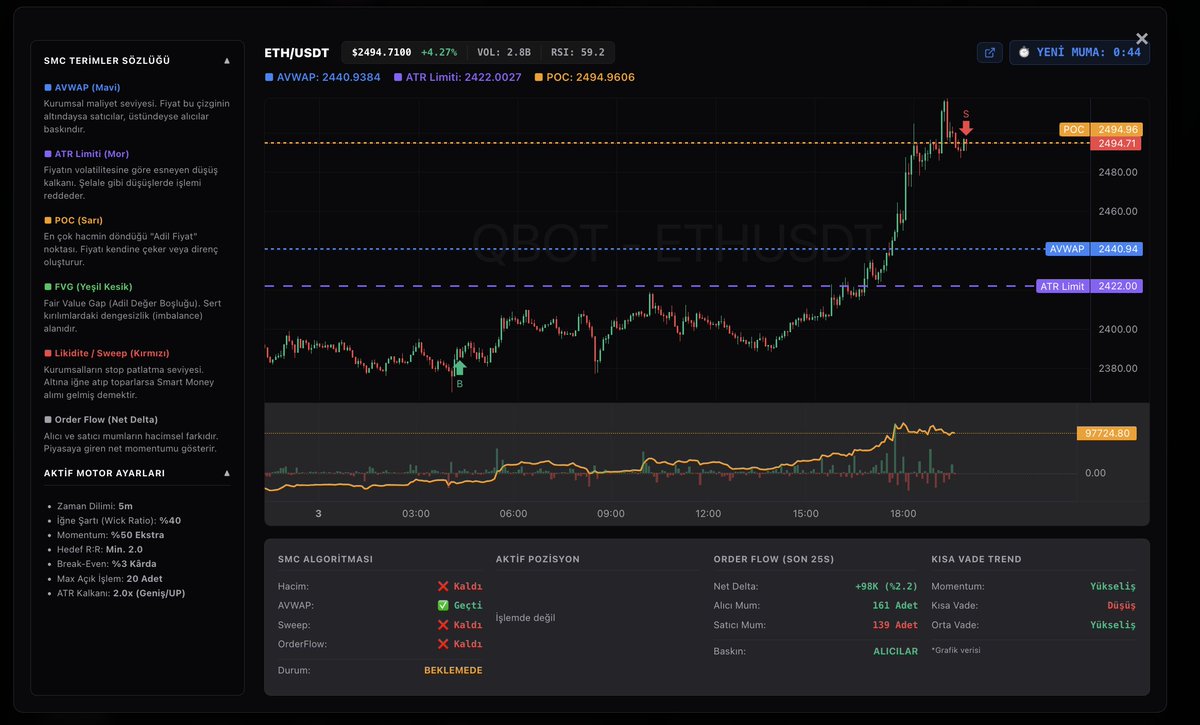
Task: Click the Momentum Yükseliş trend value
Action: (1113, 586)
